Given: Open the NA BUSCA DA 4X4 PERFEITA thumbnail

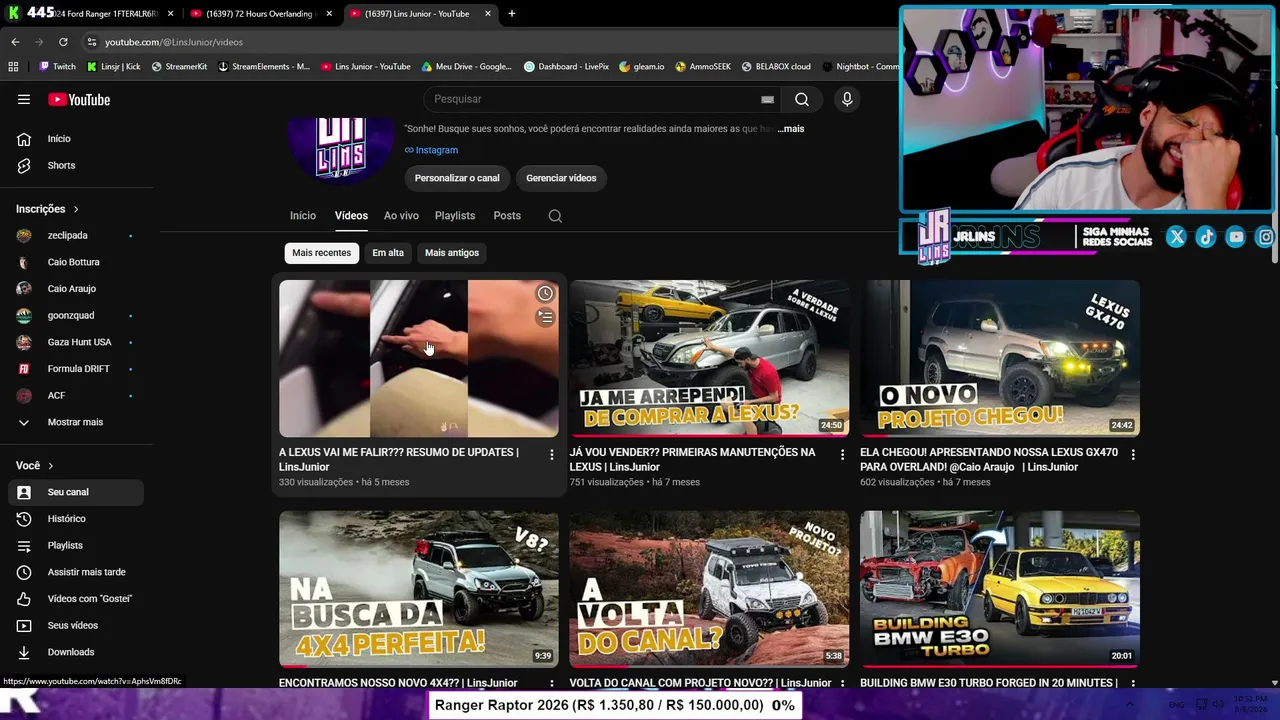Looking at the screenshot, I should point(419,588).
